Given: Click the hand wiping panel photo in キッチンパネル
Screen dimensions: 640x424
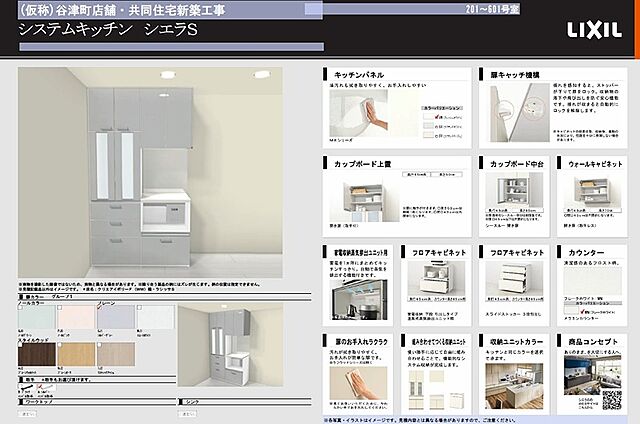Looking at the screenshot, I should coord(359,113).
